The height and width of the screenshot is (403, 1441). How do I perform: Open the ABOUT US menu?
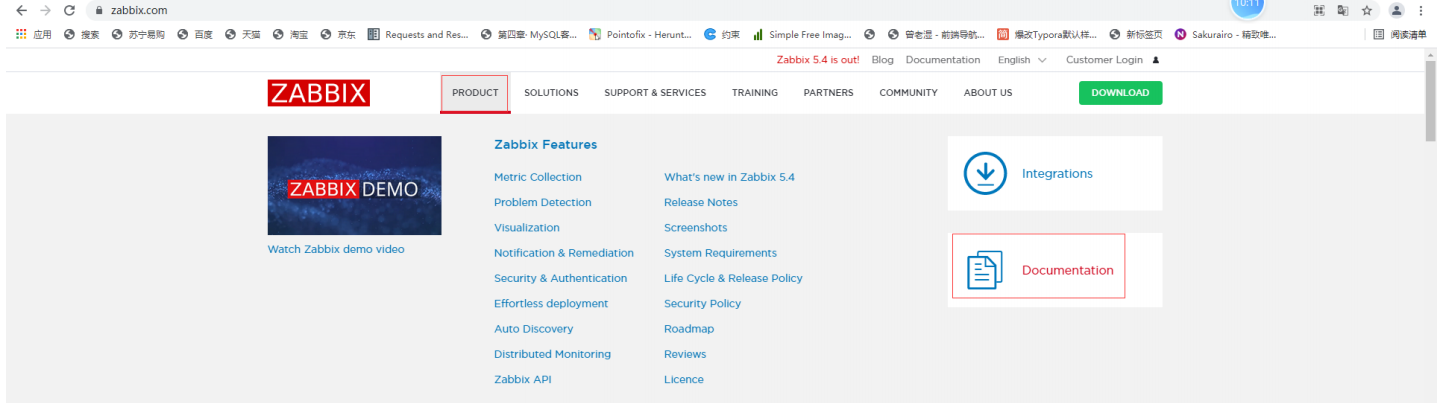[x=987, y=93]
